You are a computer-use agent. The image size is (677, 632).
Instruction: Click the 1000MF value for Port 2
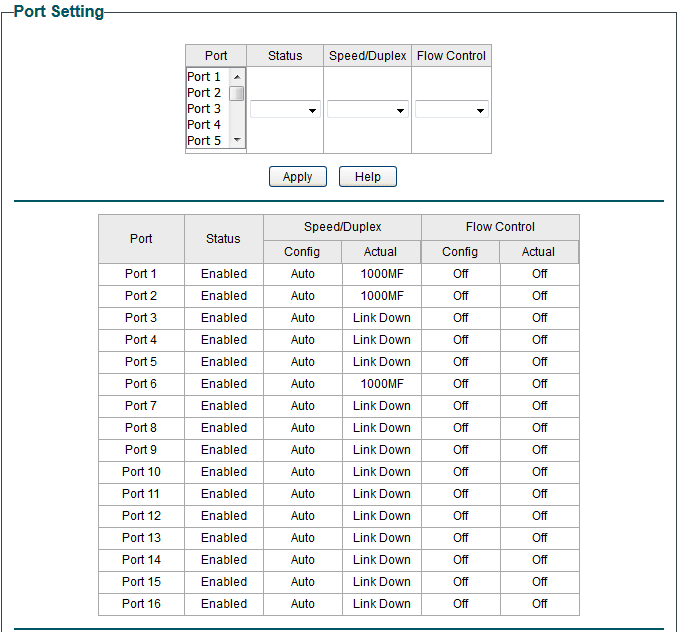[x=382, y=296]
